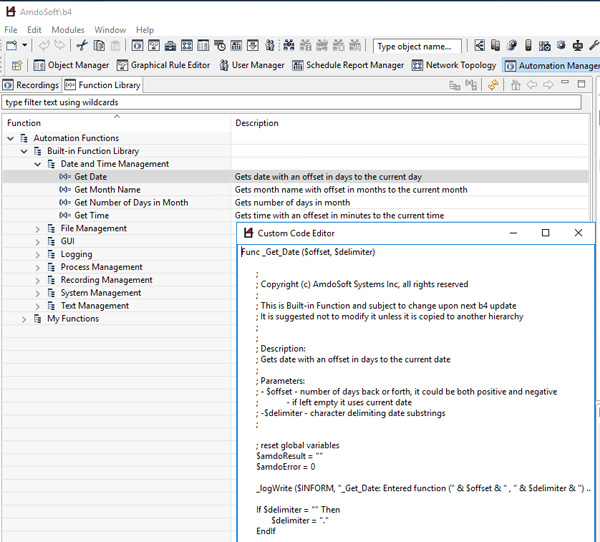Open the User Manager perspective
This screenshot has width=600, height=542.
tap(252, 65)
